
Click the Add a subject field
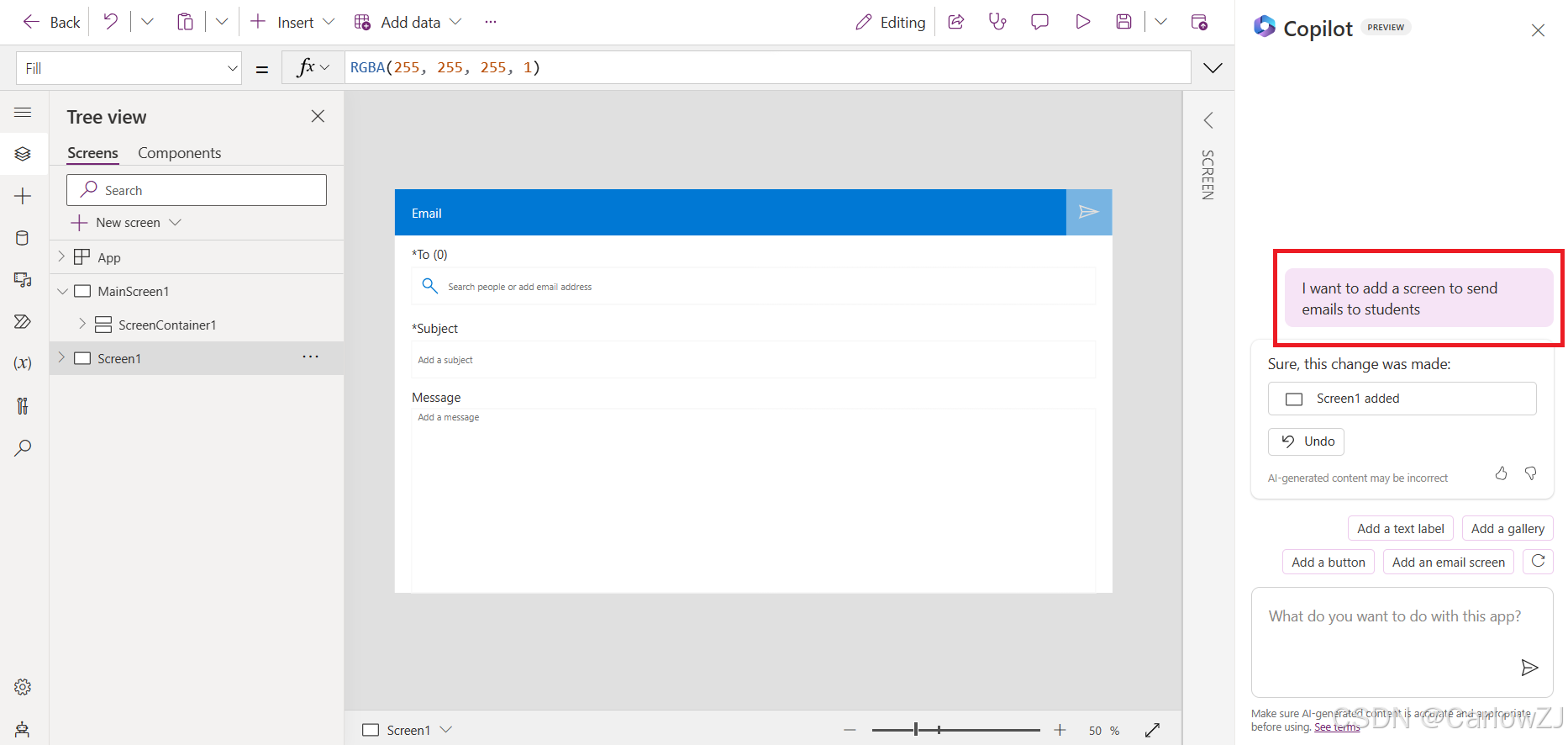click(754, 360)
